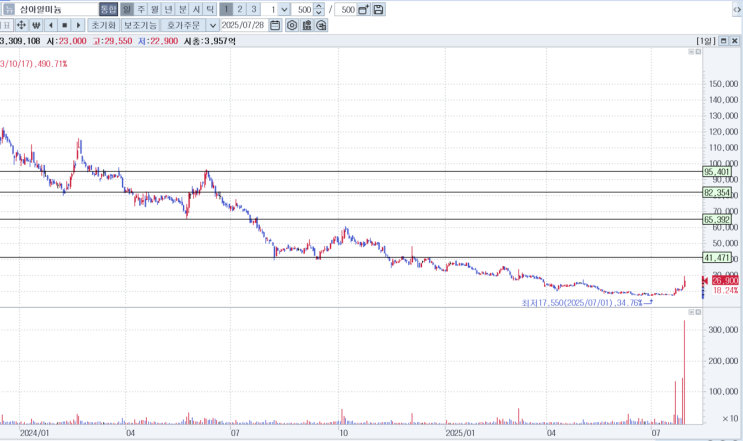The image size is (743, 441).
Task: Select the horizontal line labeled 65,392
Action: (x=351, y=219)
